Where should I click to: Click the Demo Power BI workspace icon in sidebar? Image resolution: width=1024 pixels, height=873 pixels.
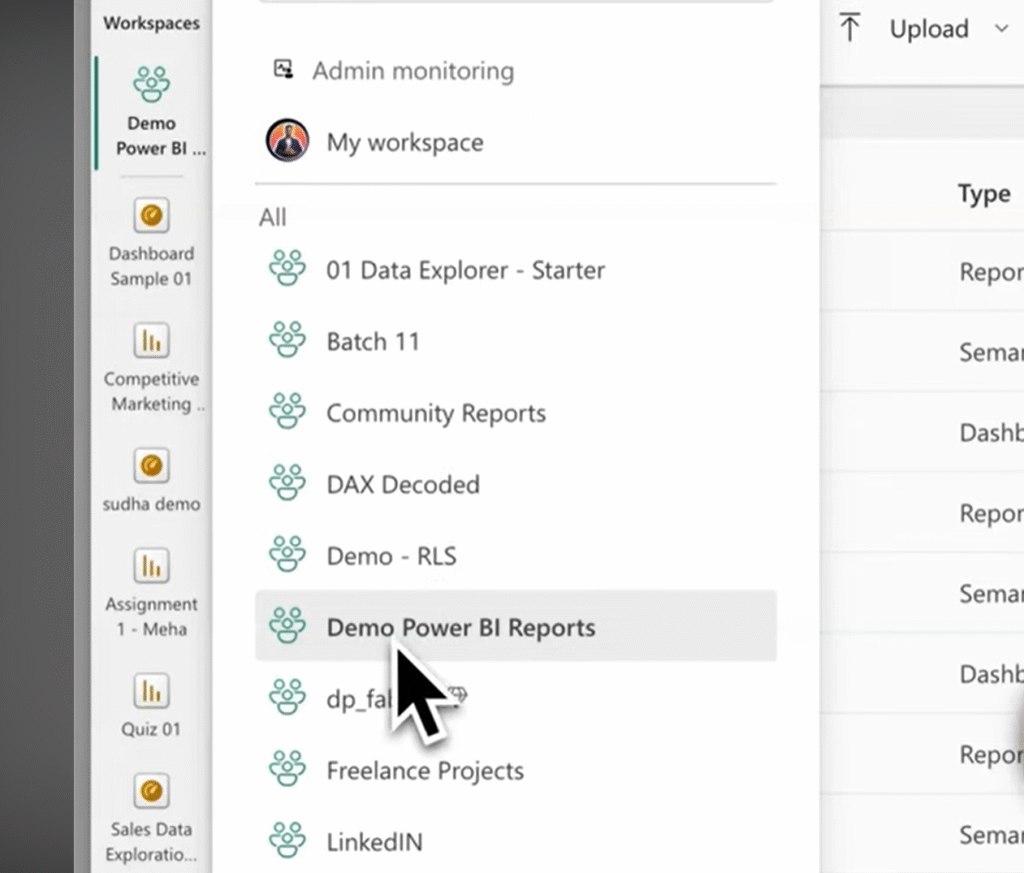pyautogui.click(x=151, y=85)
